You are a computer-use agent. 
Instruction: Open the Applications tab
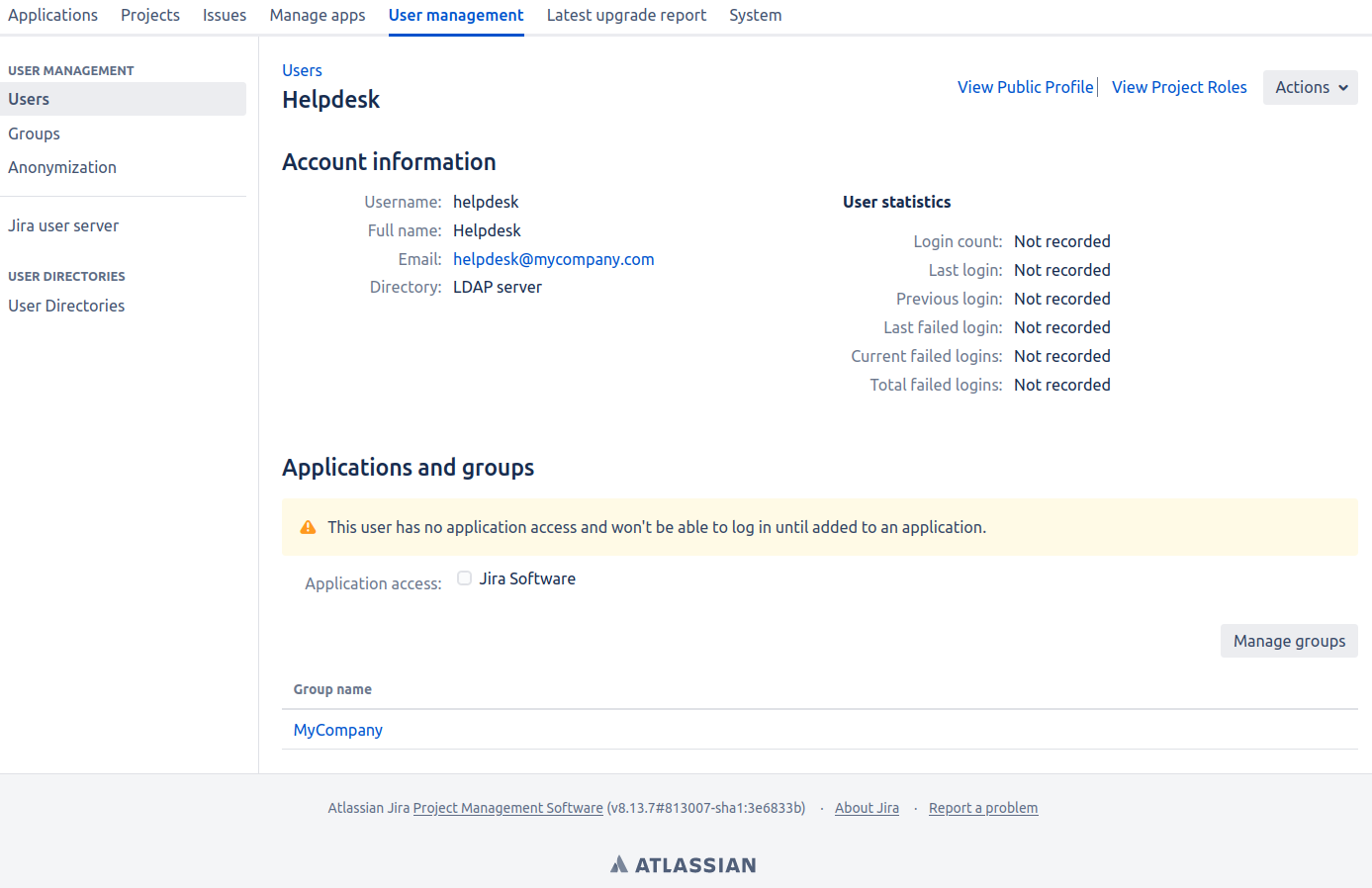52,15
